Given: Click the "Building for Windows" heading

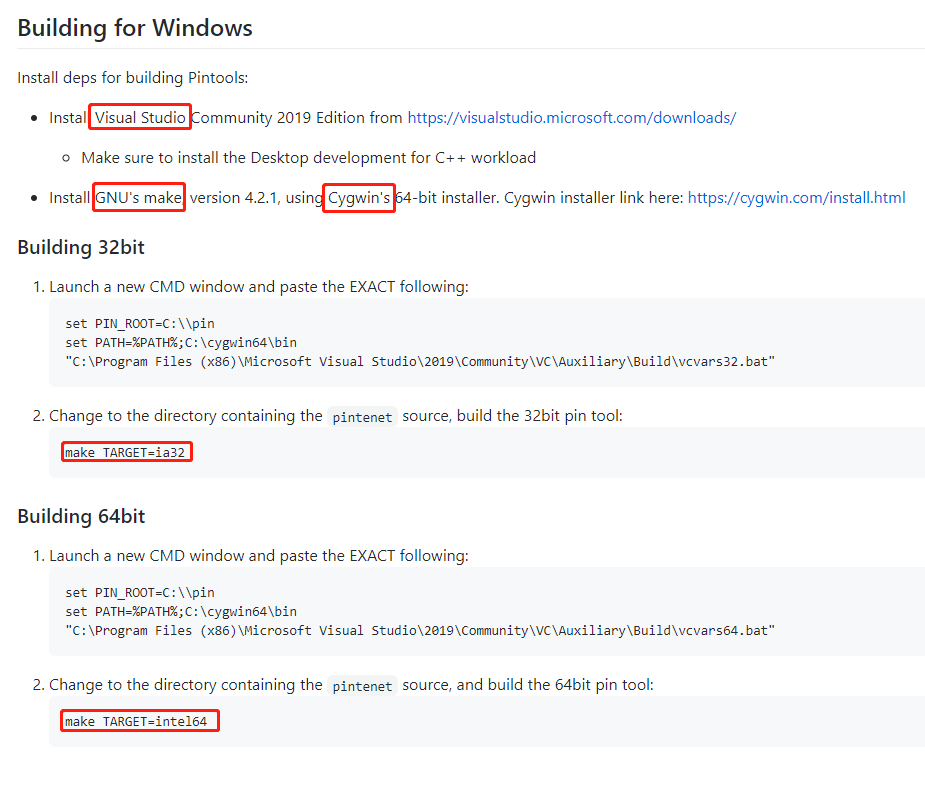Looking at the screenshot, I should (135, 28).
